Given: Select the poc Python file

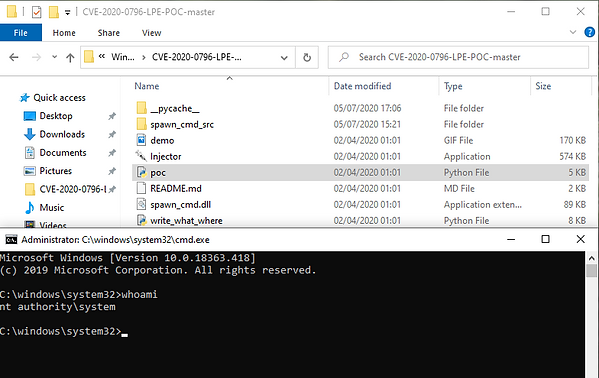Looking at the screenshot, I should coord(360,172).
